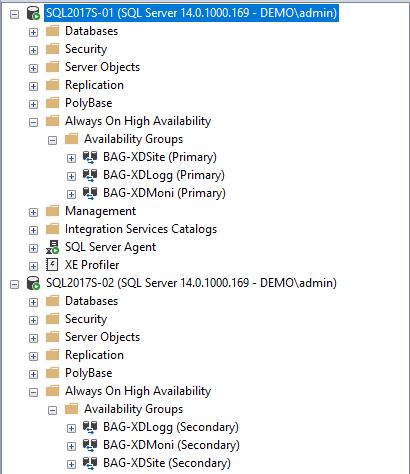Expand Server Objects under SQL2017S-01
Image resolution: width=410 pixels, height=474 pixels.
coord(33,68)
